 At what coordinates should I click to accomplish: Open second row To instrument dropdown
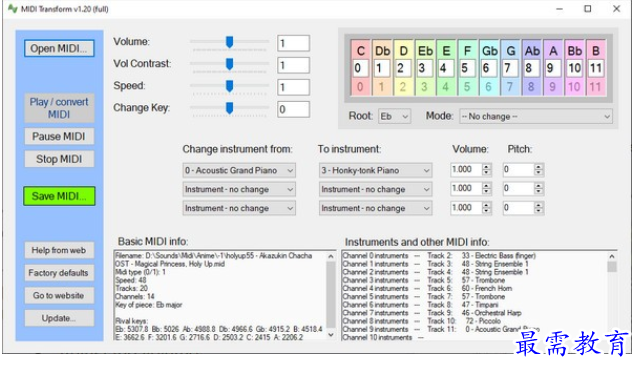(x=375, y=189)
